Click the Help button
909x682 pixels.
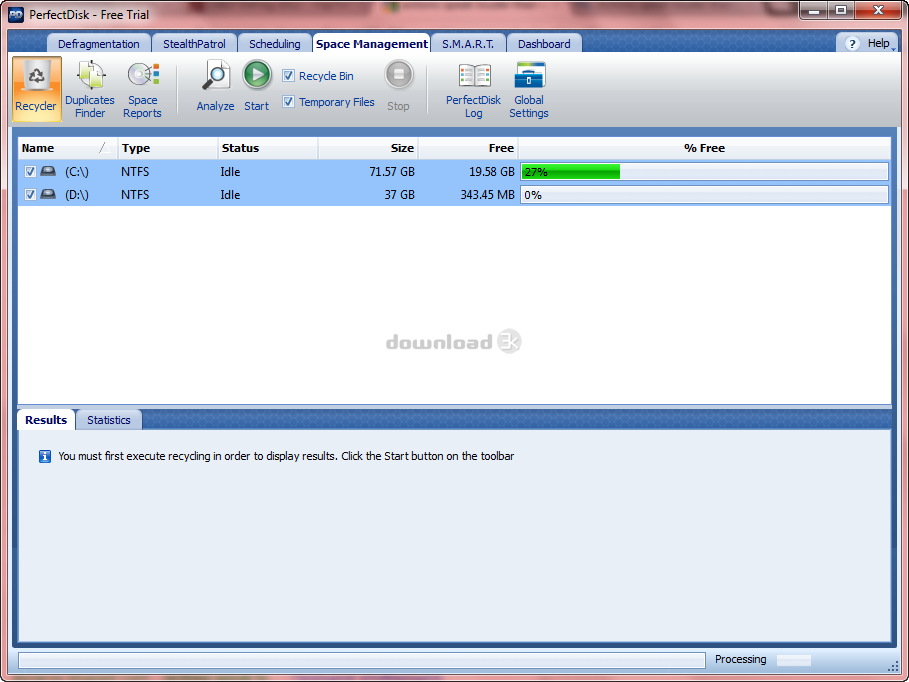tap(866, 43)
